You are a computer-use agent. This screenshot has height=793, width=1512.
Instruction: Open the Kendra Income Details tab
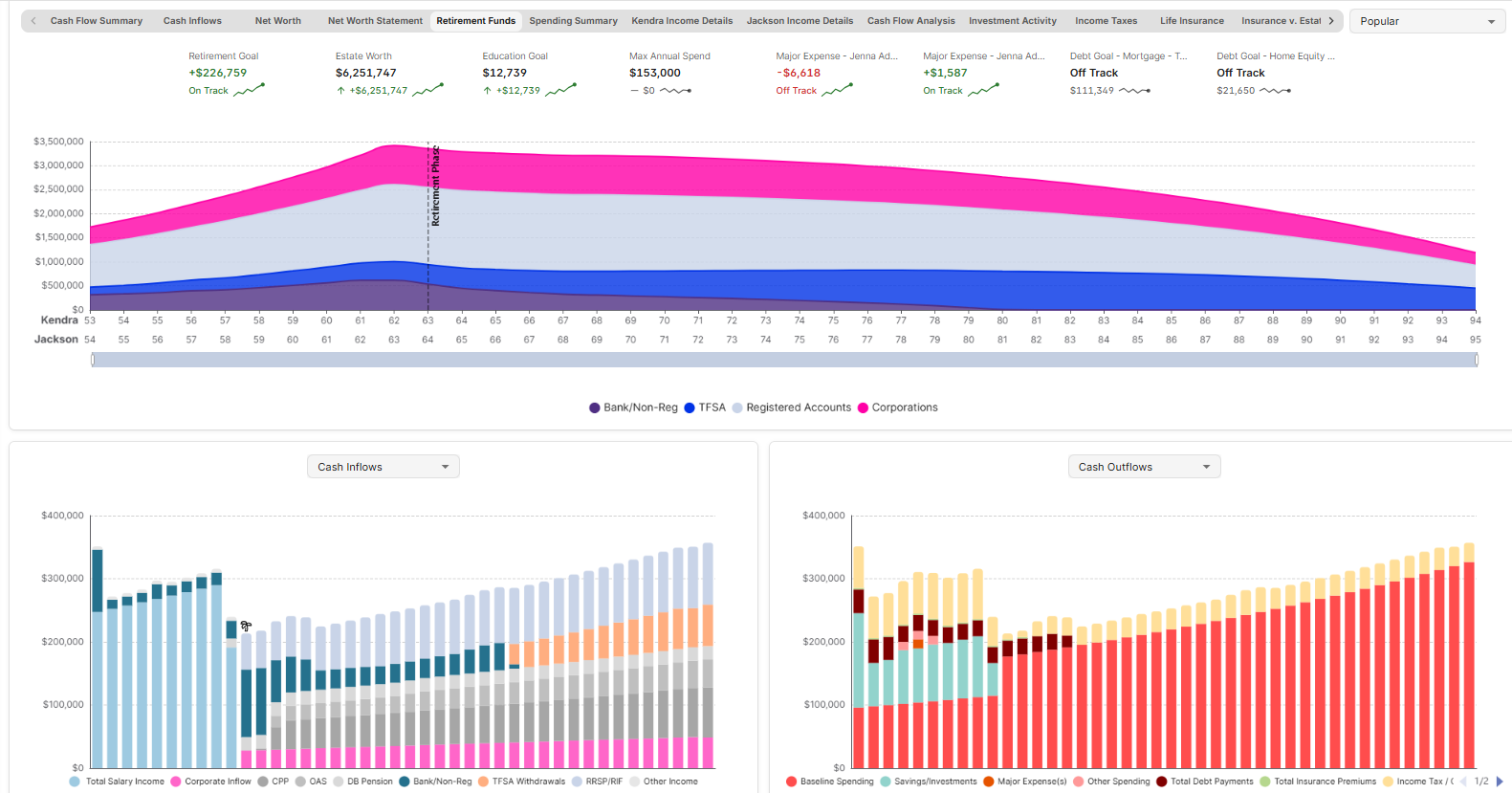click(682, 21)
